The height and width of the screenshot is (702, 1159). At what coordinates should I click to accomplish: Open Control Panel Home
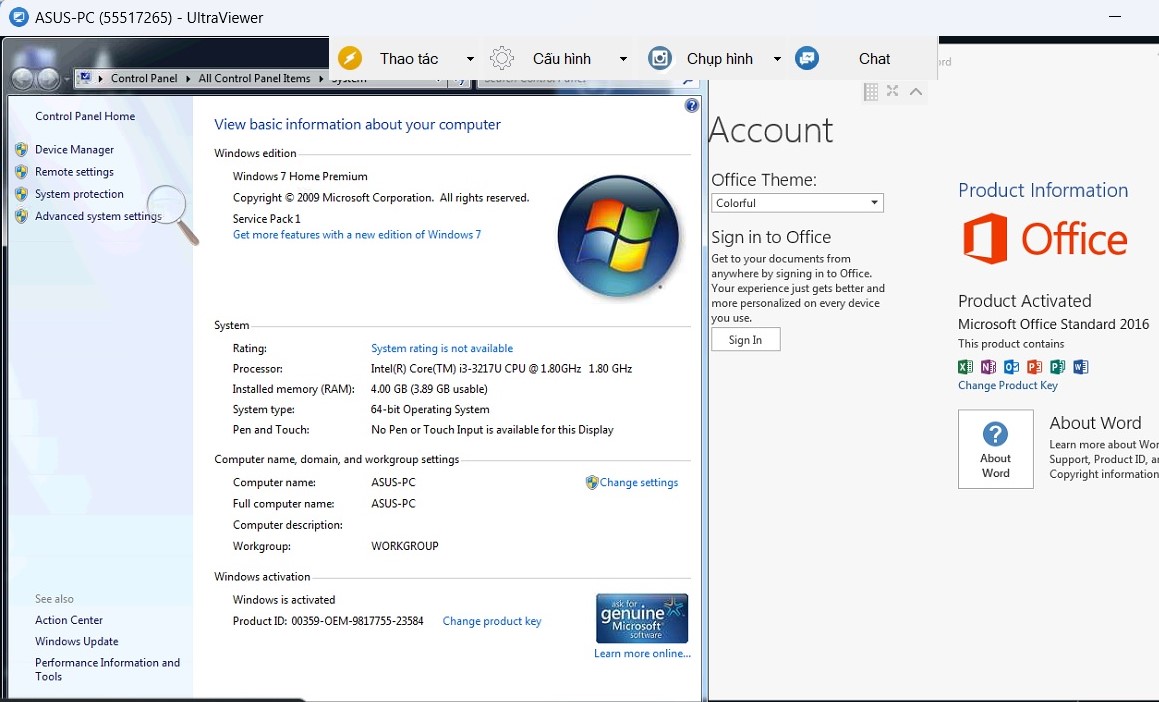[85, 116]
